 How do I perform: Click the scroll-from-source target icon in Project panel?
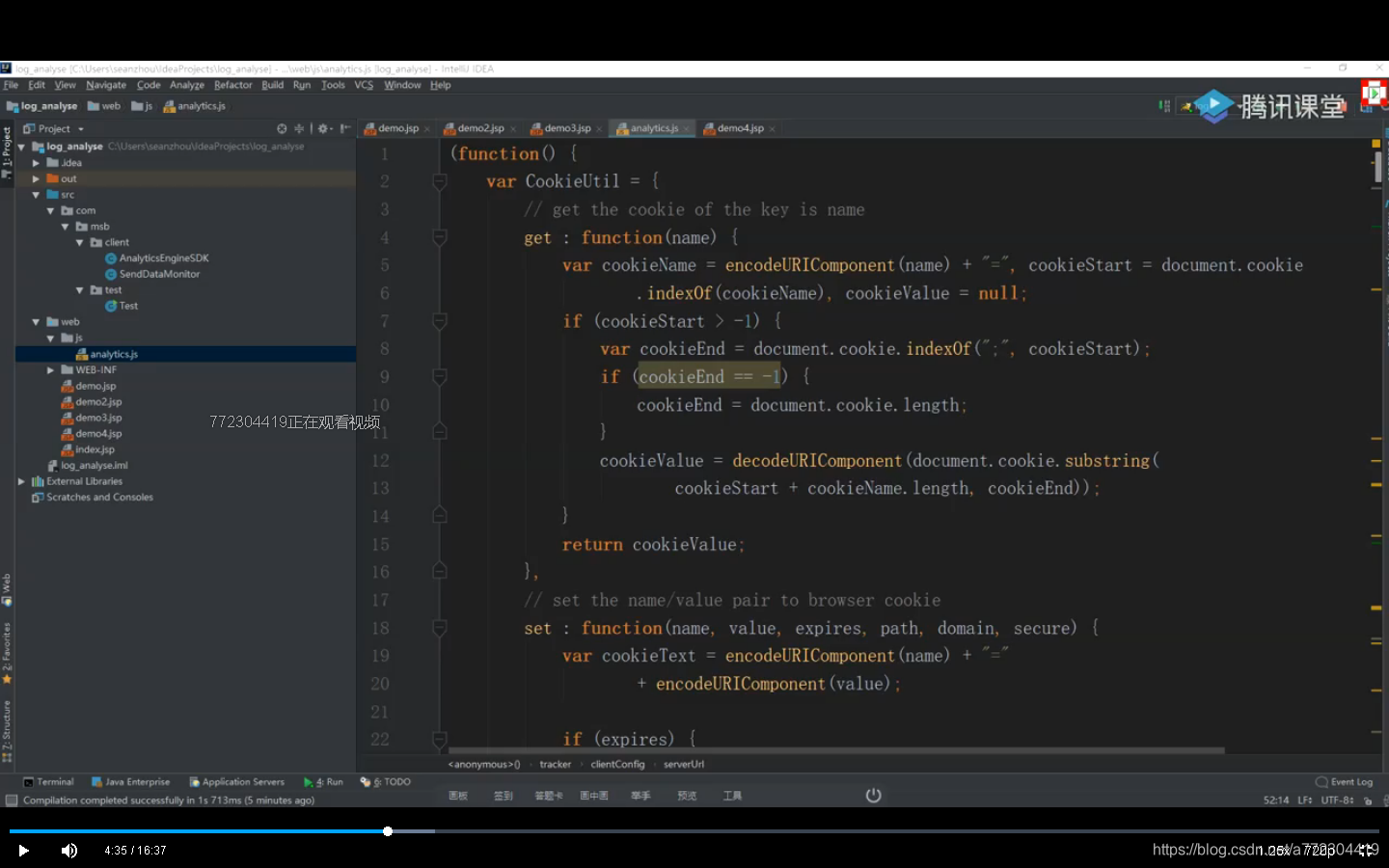(282, 128)
